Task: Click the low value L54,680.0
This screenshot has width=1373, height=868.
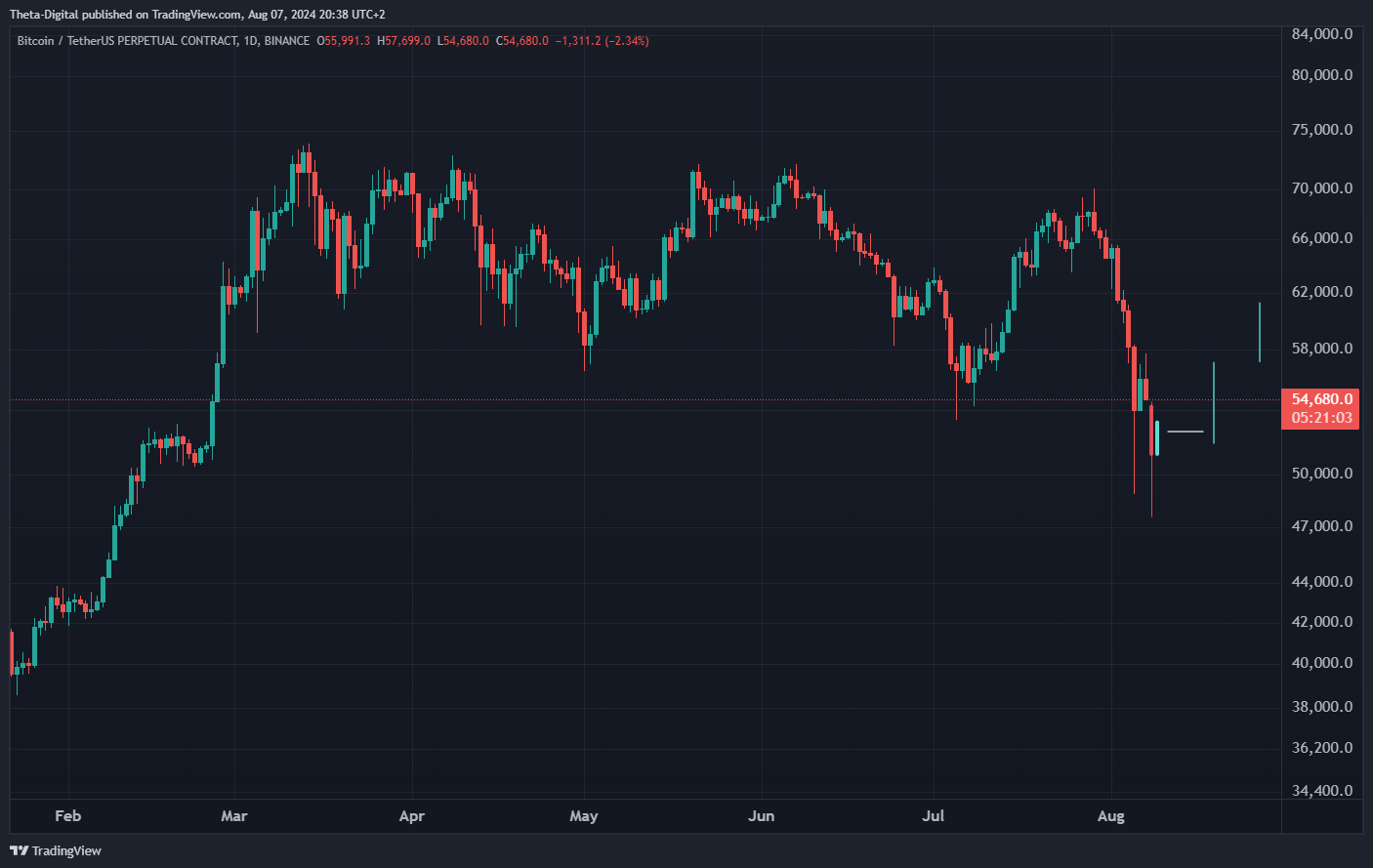Action: (463, 41)
